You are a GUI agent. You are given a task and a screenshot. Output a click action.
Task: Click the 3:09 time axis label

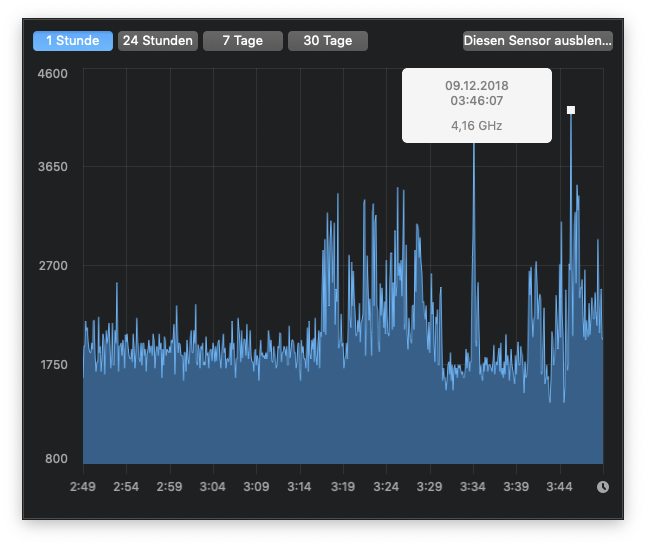tap(256, 487)
